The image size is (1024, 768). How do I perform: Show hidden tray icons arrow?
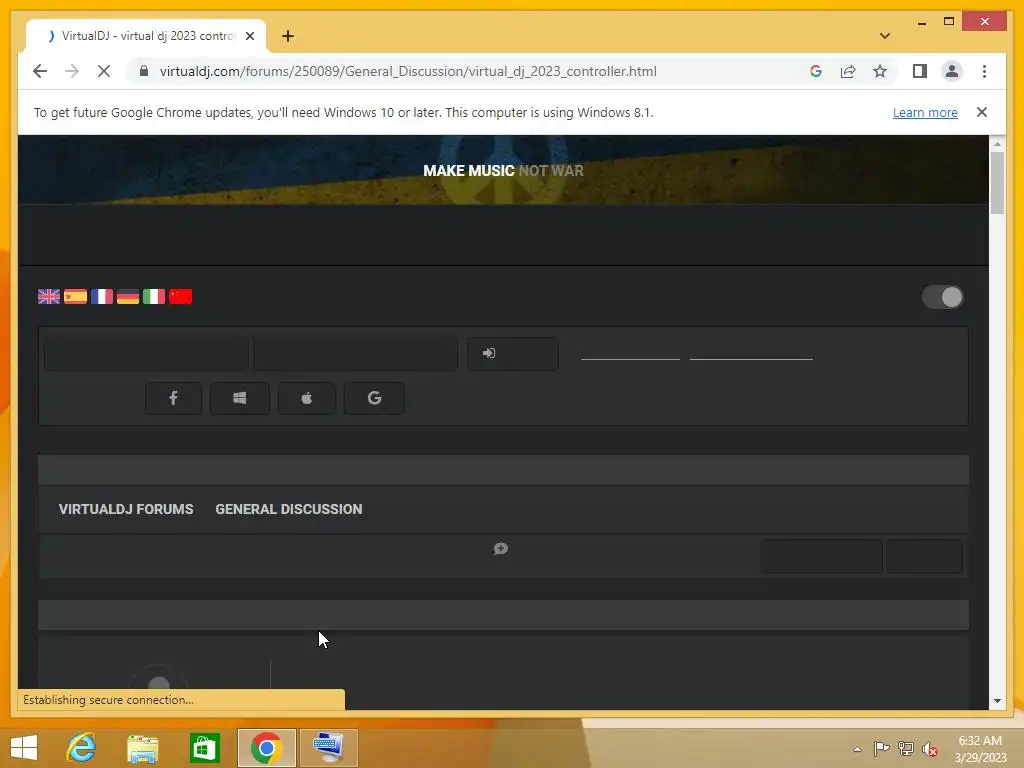click(857, 749)
